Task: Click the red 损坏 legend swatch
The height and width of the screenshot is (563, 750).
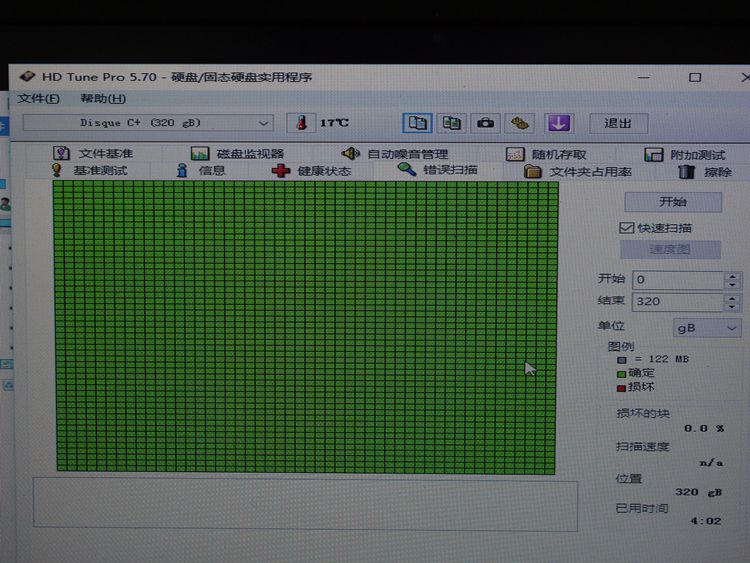Action: (x=621, y=388)
